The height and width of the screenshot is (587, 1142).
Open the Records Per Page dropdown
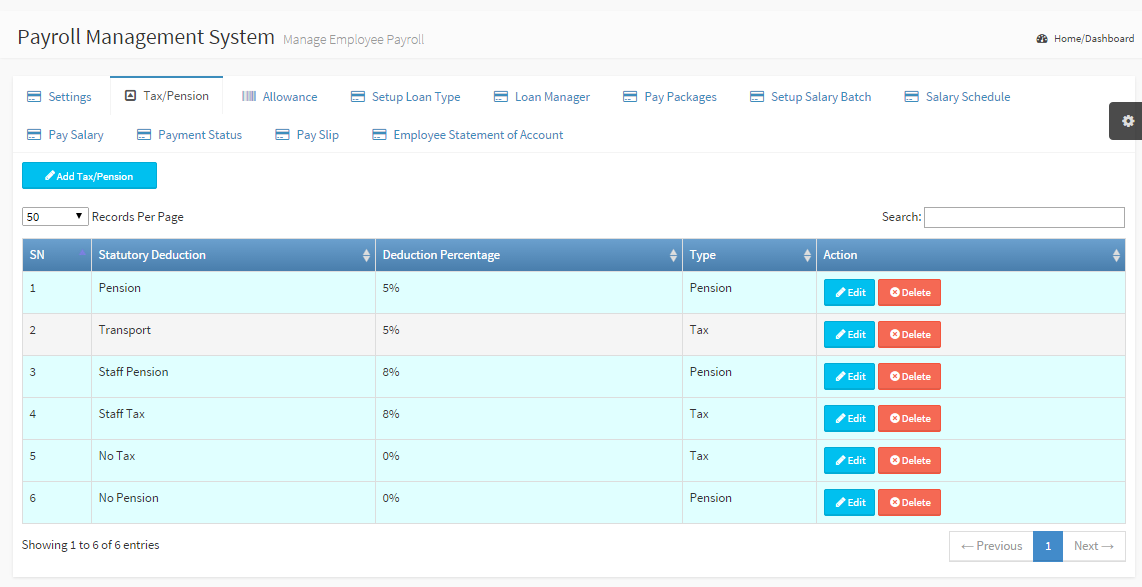point(55,217)
